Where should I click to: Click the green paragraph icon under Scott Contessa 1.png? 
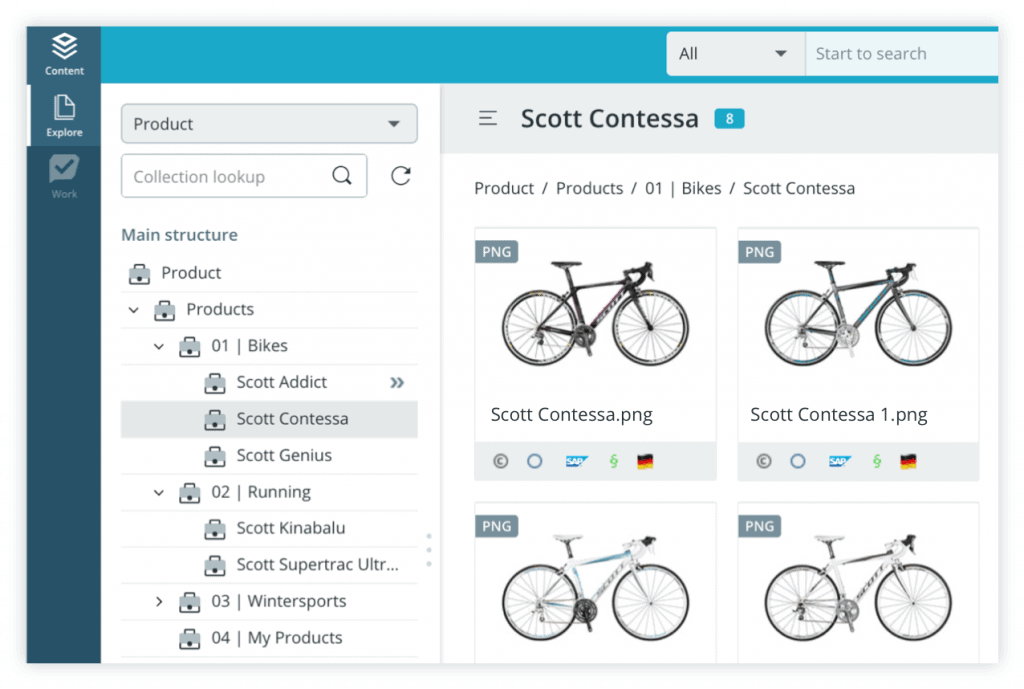point(877,462)
